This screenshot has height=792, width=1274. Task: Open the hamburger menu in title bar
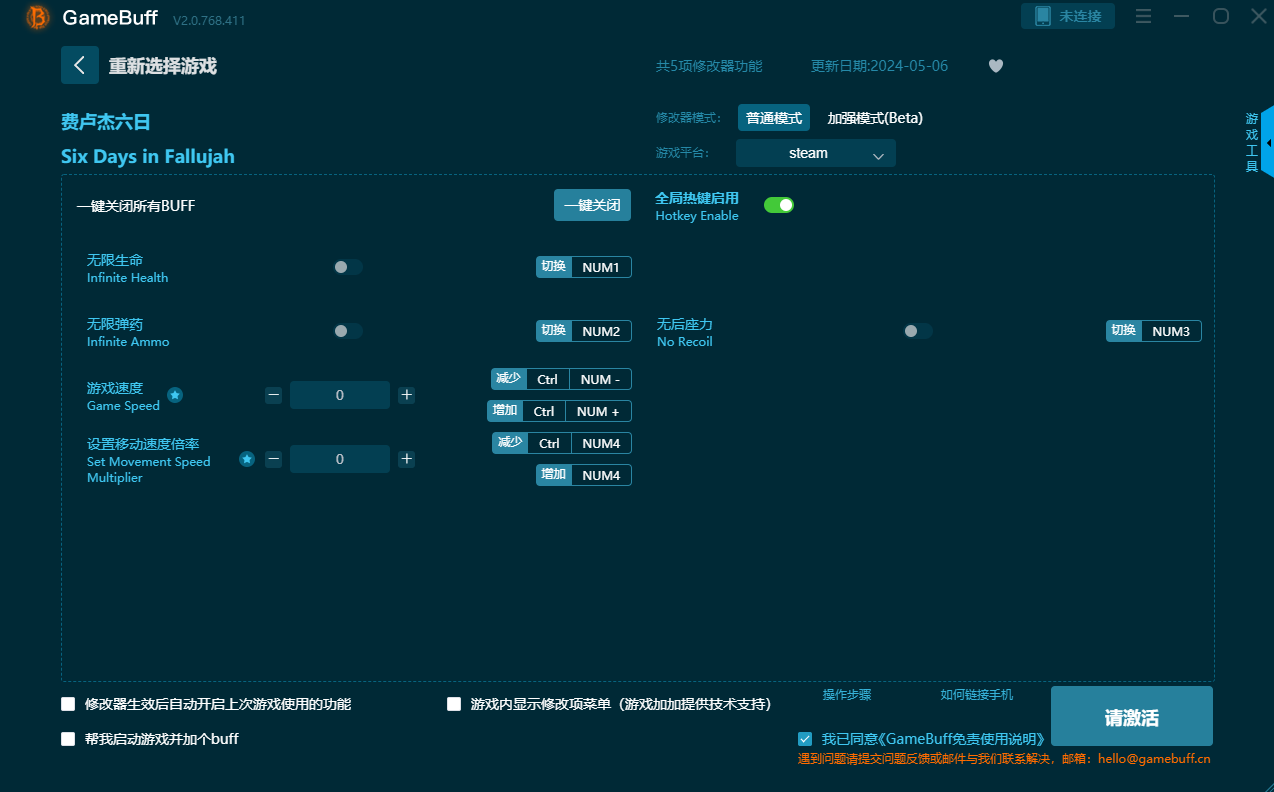click(x=1143, y=16)
